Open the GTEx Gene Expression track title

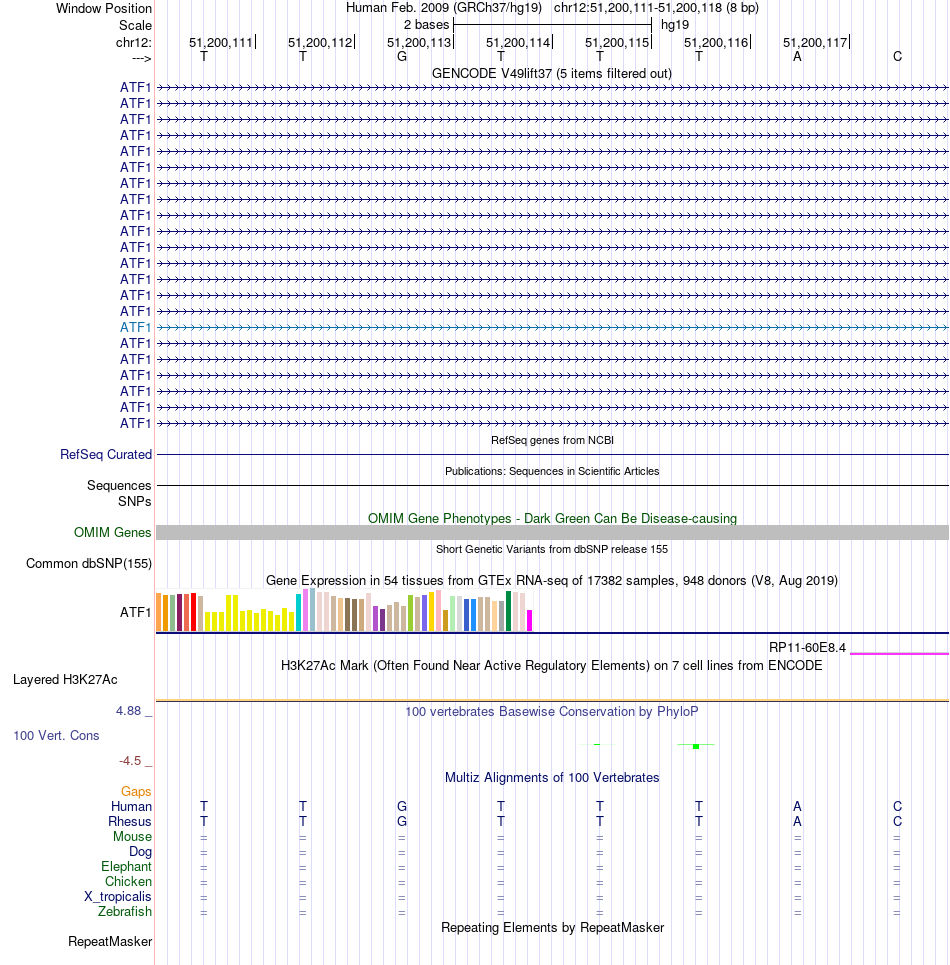point(552,580)
